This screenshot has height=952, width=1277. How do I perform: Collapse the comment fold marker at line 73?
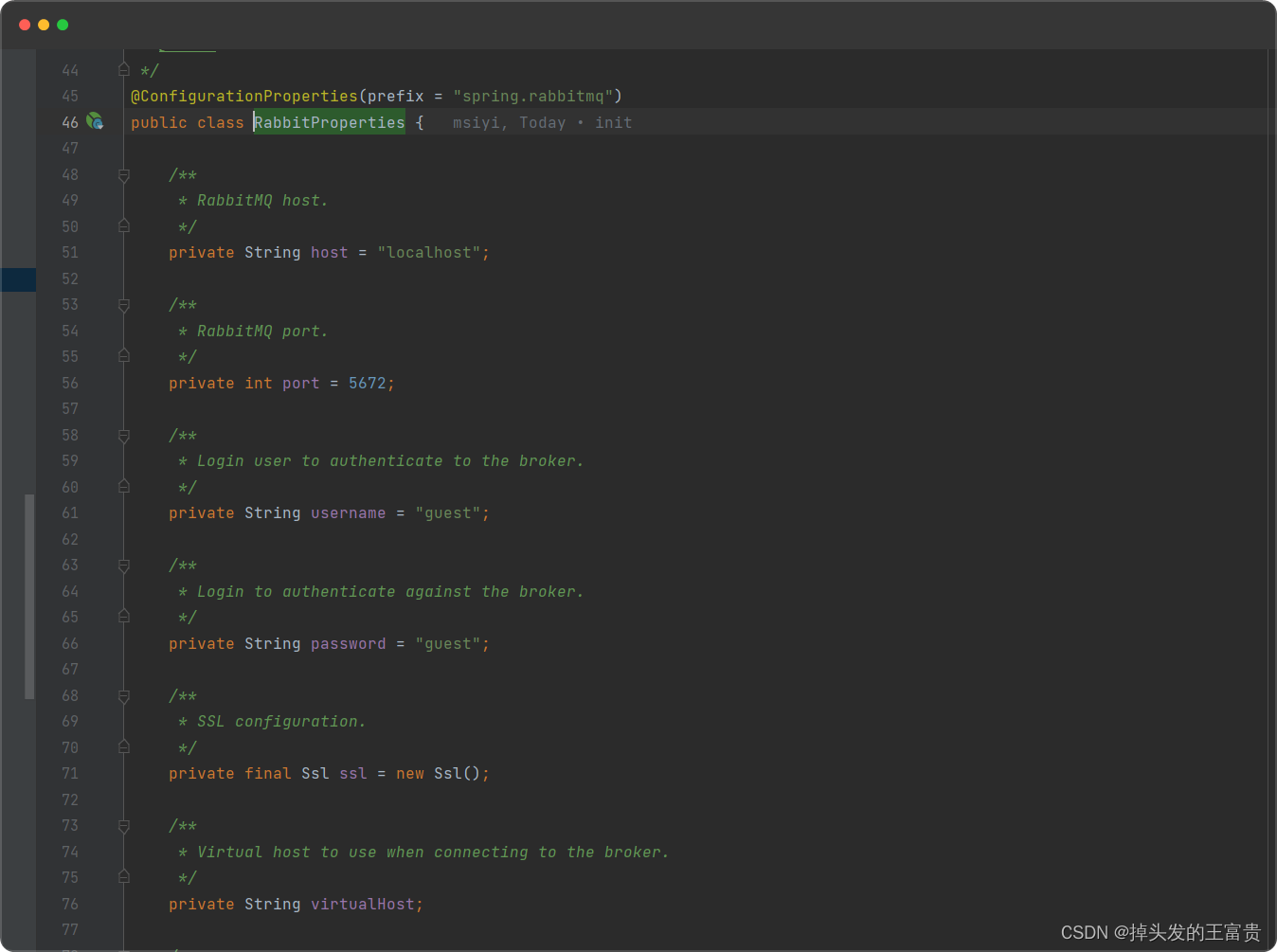[124, 826]
